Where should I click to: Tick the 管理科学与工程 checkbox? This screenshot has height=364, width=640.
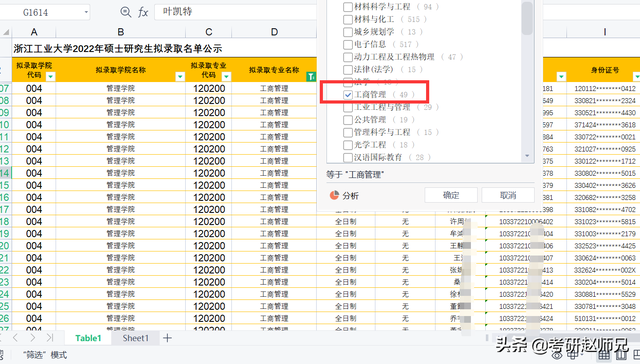[348, 133]
